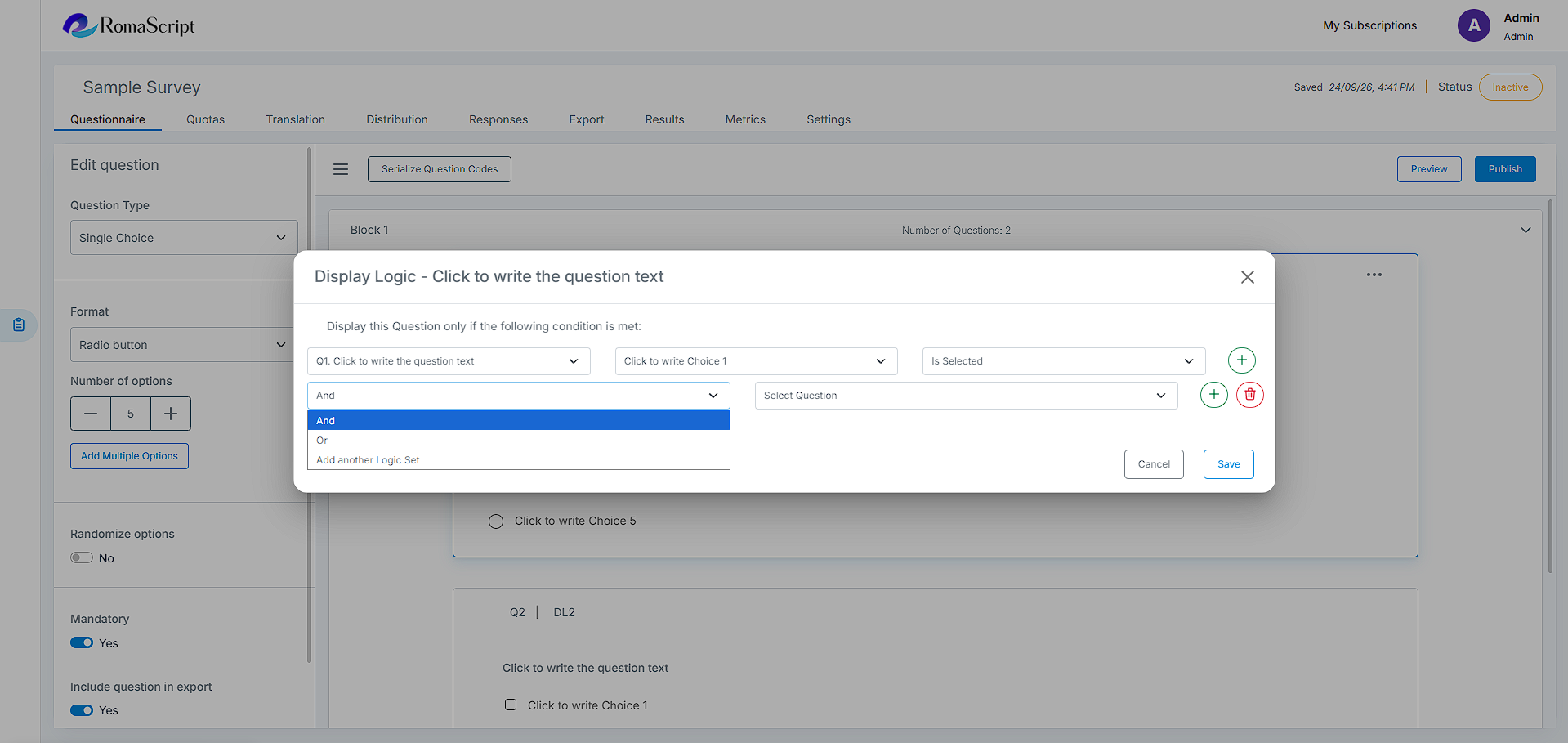This screenshot has height=743, width=1568.
Task: Click Cancel in the Display Logic dialog
Action: [x=1154, y=464]
